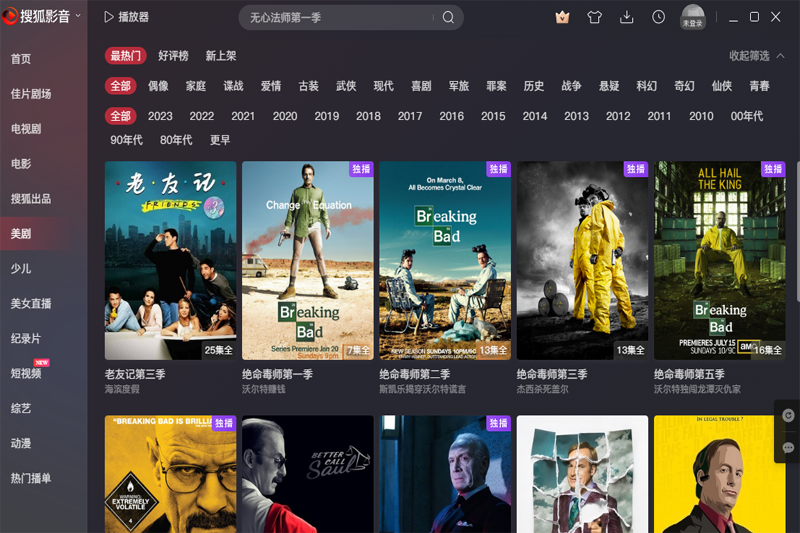This screenshot has height=533, width=800.
Task: Filter by genre 偶像
Action: coord(158,86)
